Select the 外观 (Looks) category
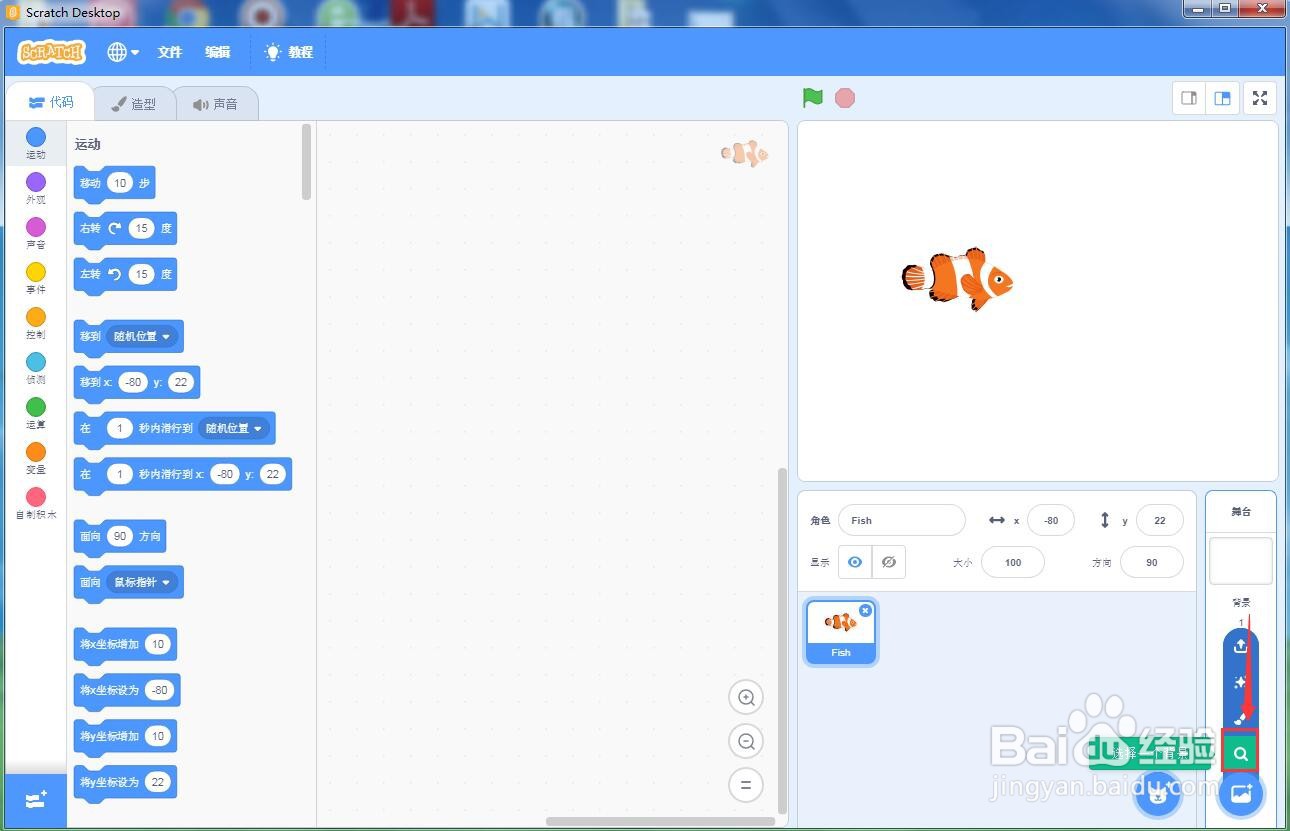This screenshot has width=1290, height=831. point(36,188)
